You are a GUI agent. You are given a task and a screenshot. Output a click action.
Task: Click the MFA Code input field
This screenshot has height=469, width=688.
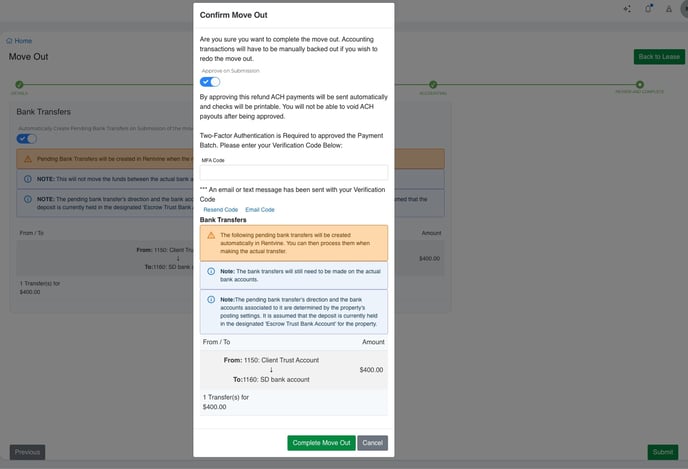(293, 173)
